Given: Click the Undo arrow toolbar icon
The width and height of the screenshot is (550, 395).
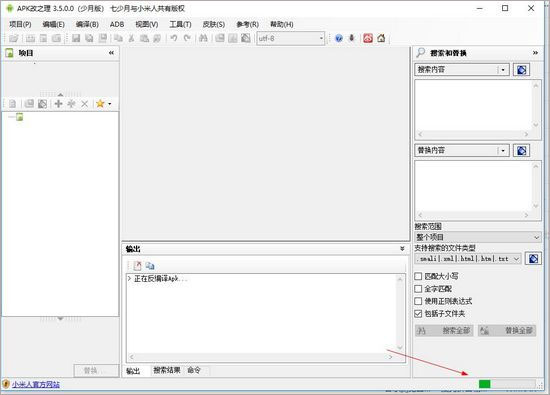Looking at the screenshot, I should pos(174,38).
